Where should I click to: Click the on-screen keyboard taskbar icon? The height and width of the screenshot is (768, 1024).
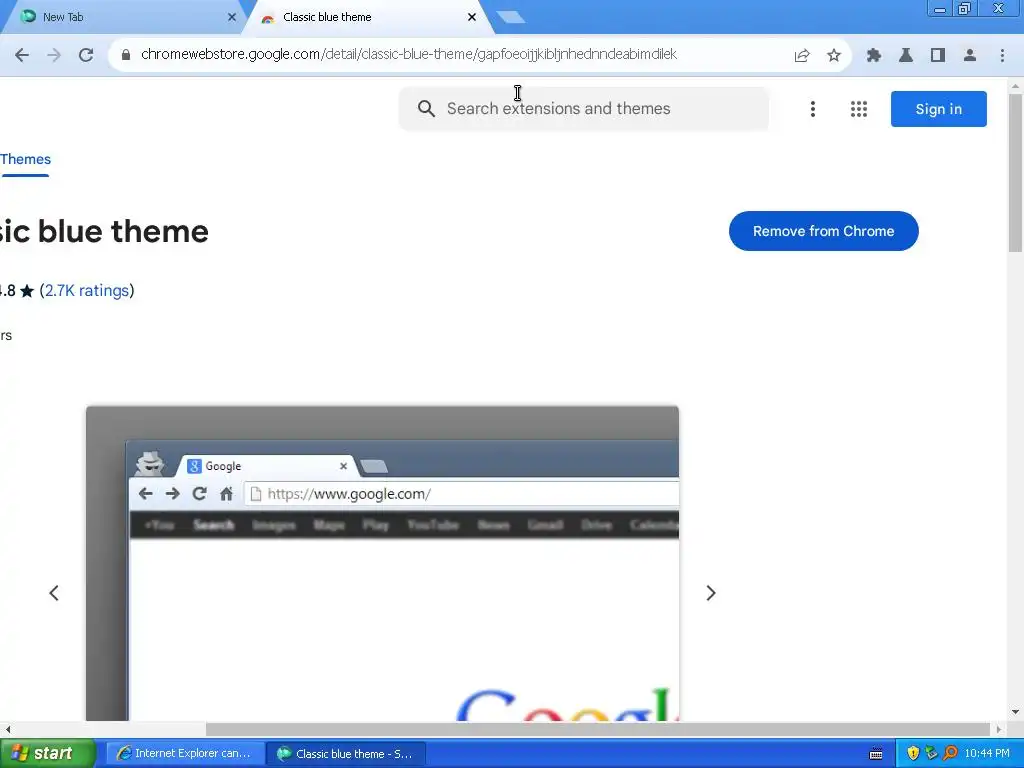[876, 754]
